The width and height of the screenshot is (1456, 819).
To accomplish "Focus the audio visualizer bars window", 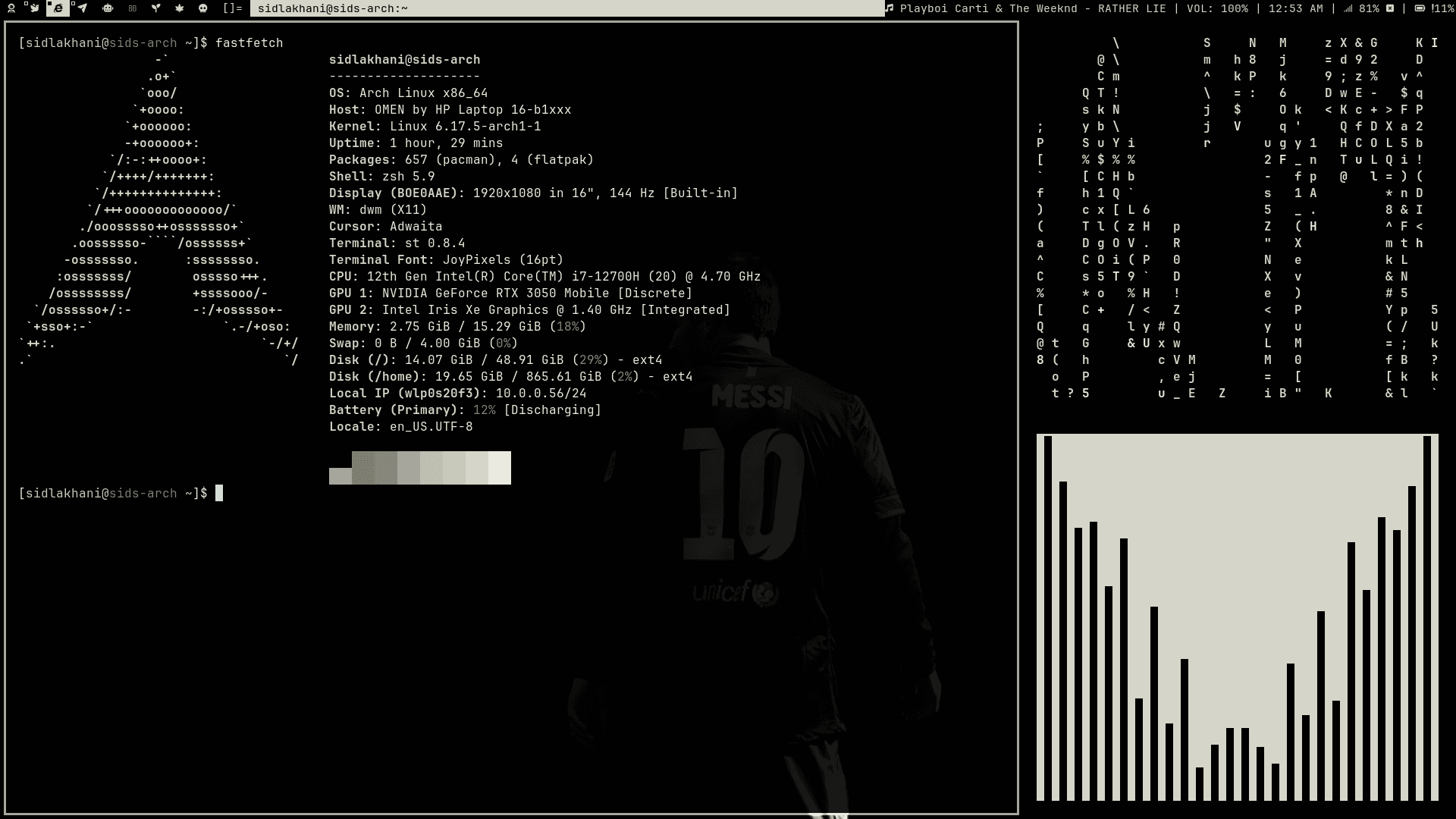I will point(1237,617).
